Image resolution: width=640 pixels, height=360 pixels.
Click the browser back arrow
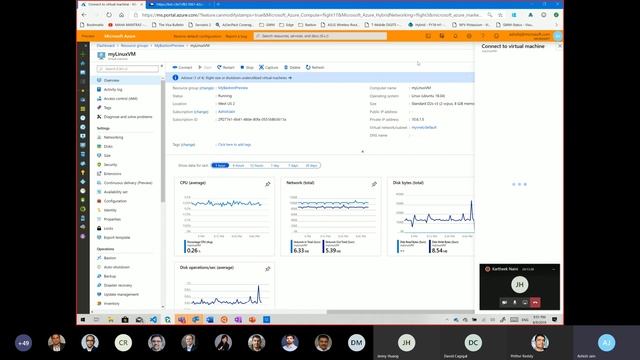(84, 15)
